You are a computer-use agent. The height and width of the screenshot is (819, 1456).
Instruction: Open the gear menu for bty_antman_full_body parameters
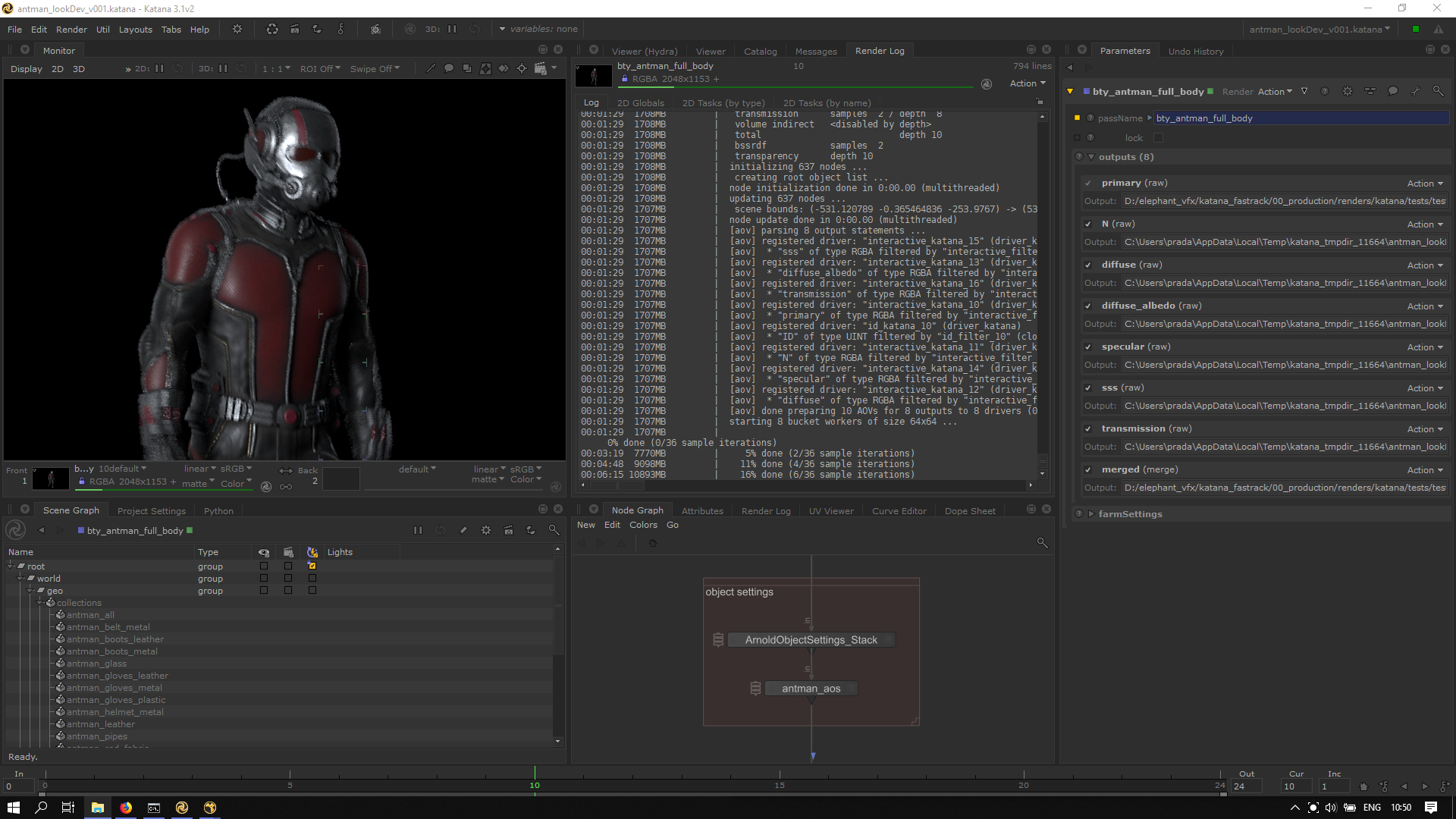(x=1348, y=91)
